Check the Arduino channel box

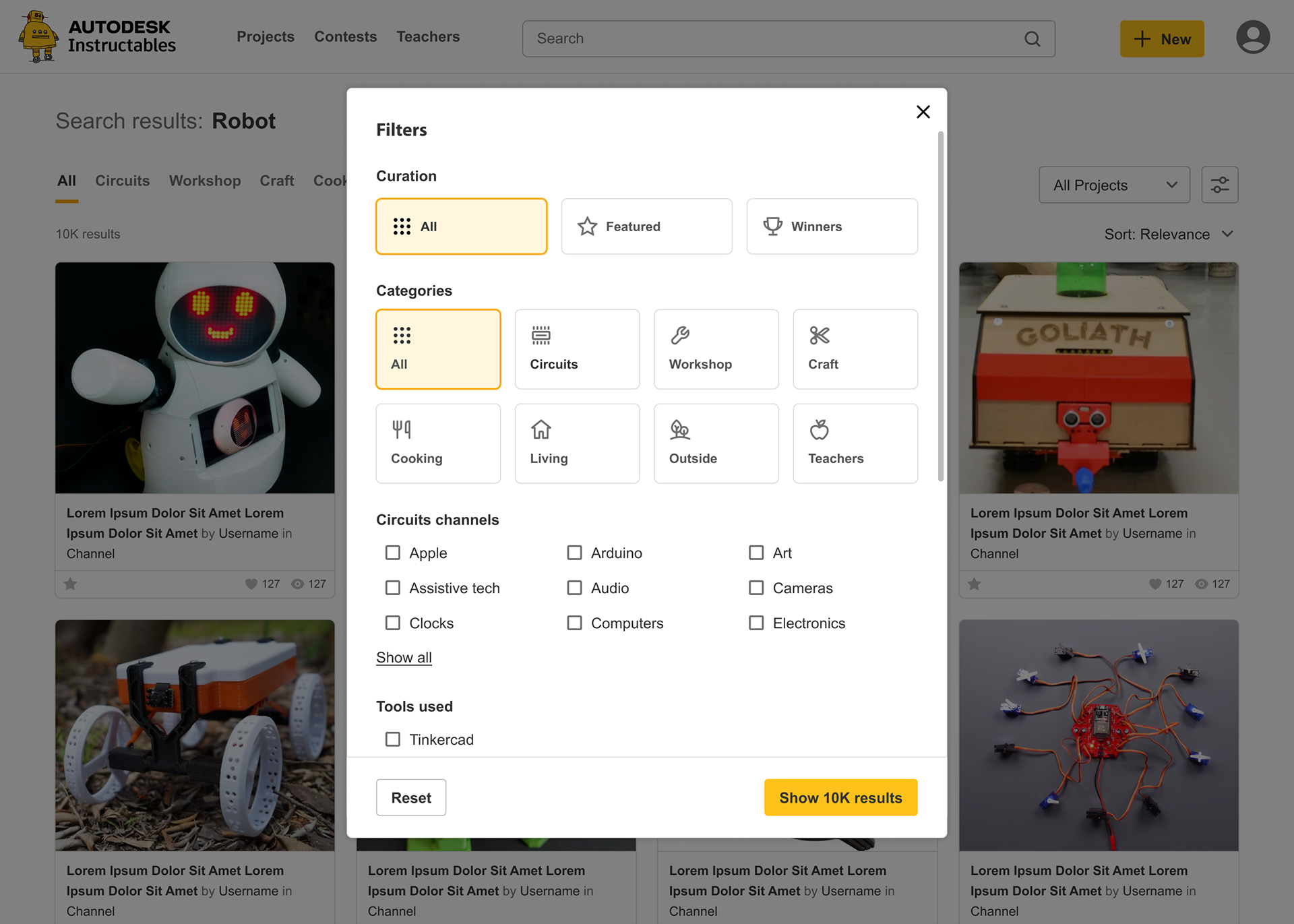click(574, 553)
